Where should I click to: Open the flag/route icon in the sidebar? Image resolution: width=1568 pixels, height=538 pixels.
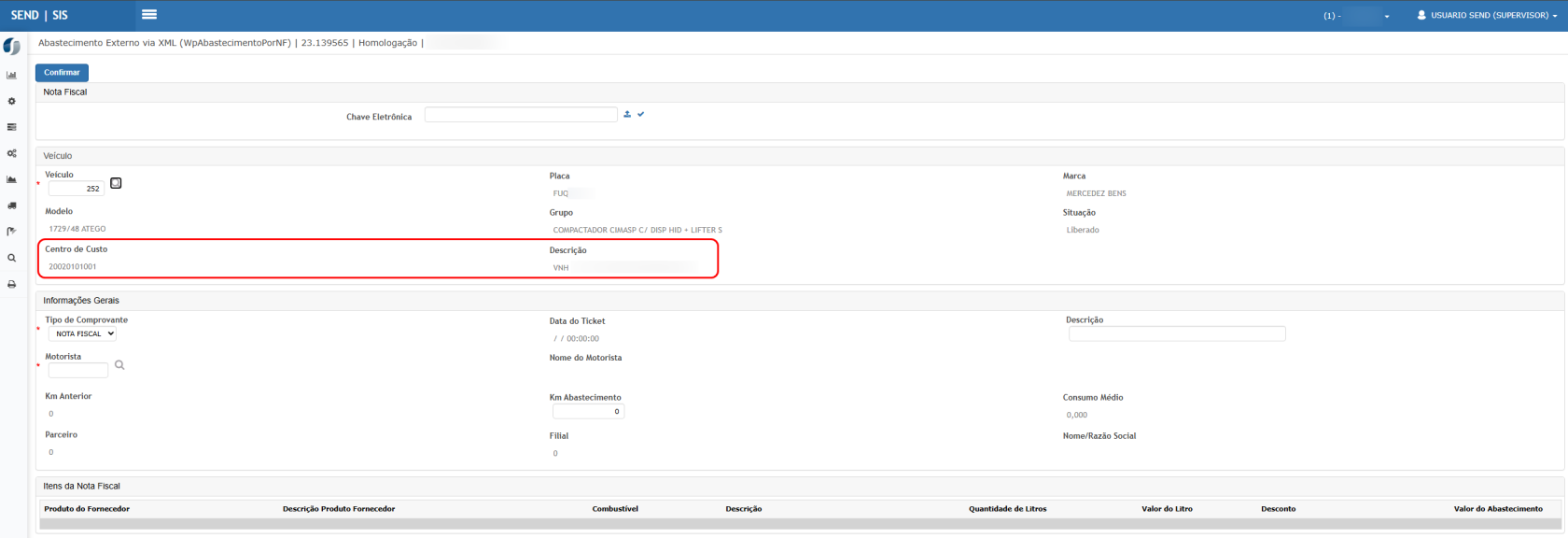(11, 232)
